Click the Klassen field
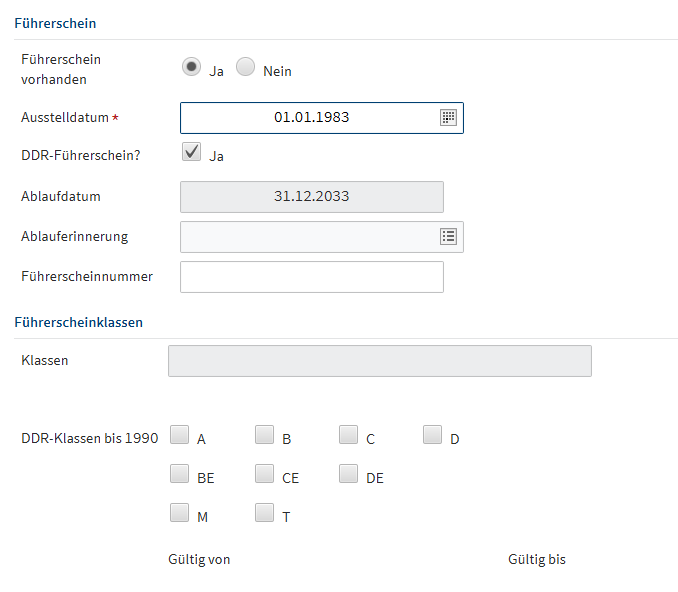The image size is (678, 592). click(379, 361)
